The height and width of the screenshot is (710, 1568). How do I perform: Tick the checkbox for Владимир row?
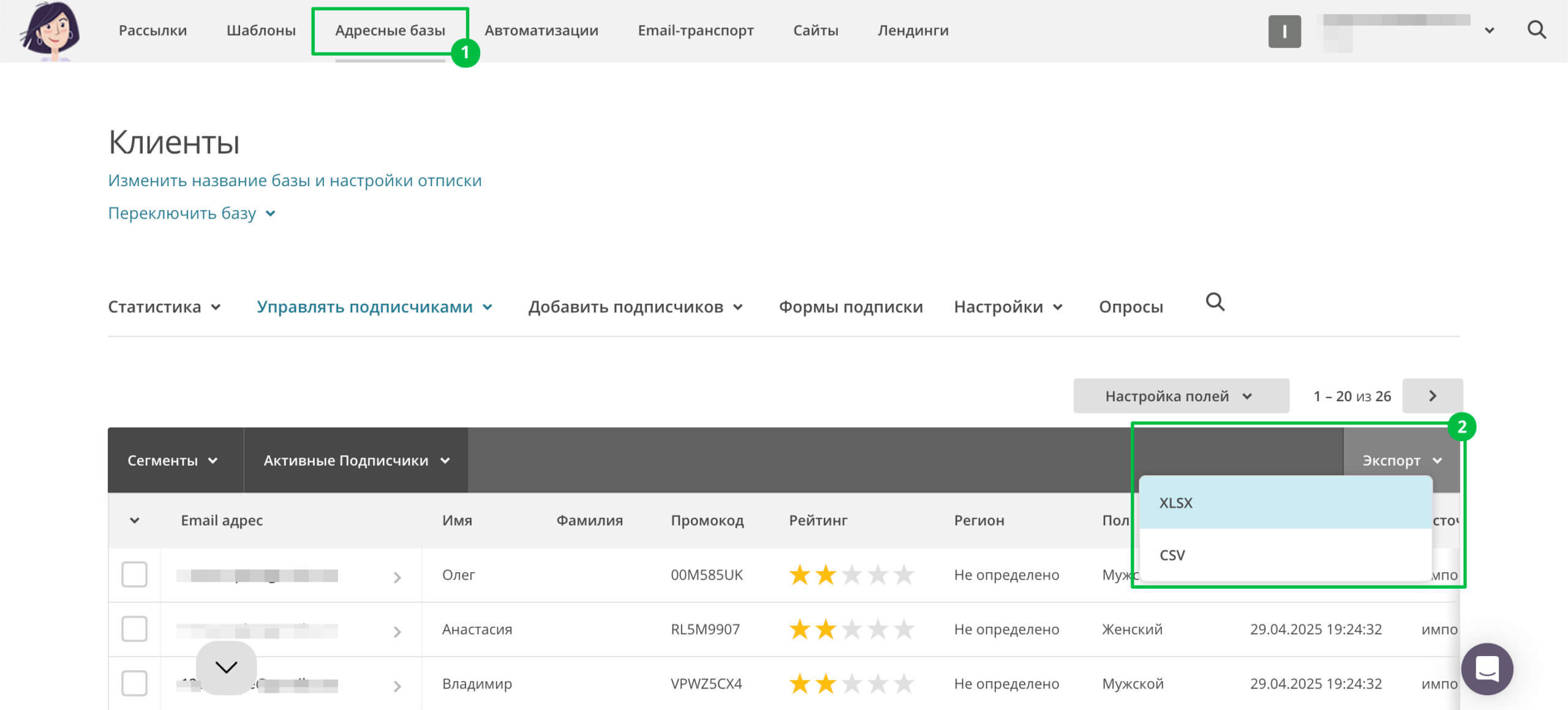134,684
